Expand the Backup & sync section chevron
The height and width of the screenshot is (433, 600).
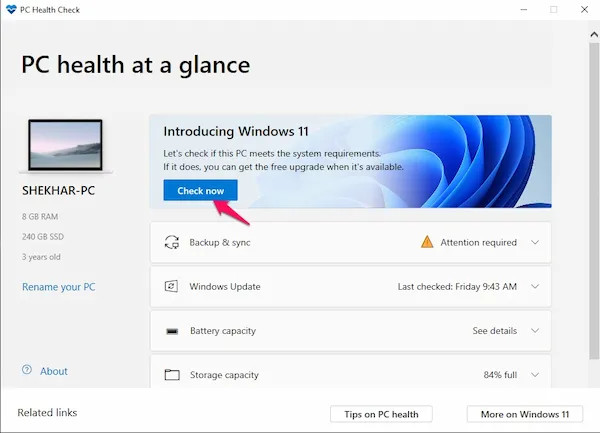pos(535,242)
